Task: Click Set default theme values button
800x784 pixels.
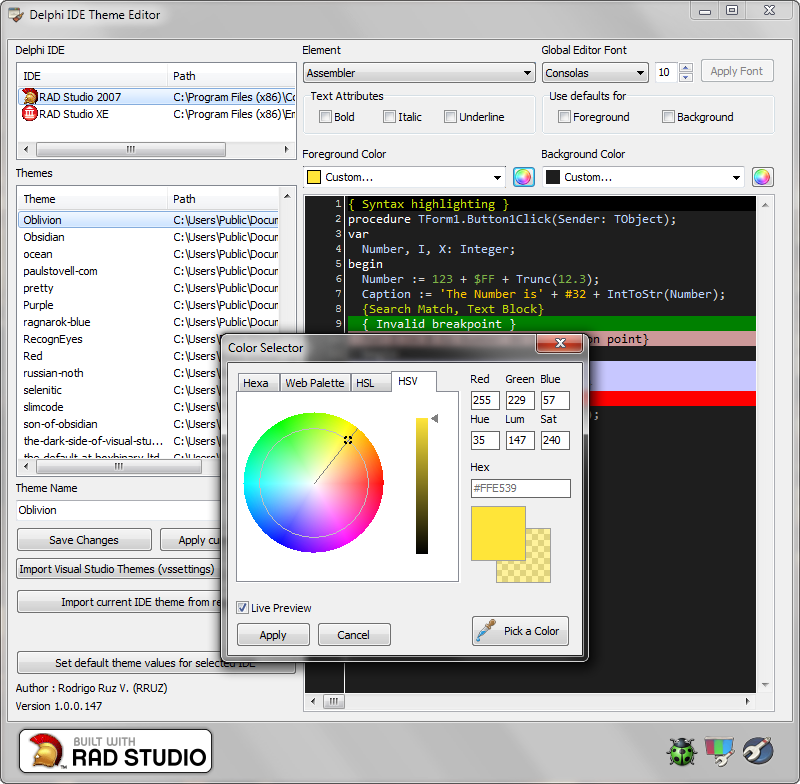Action: click(x=156, y=663)
